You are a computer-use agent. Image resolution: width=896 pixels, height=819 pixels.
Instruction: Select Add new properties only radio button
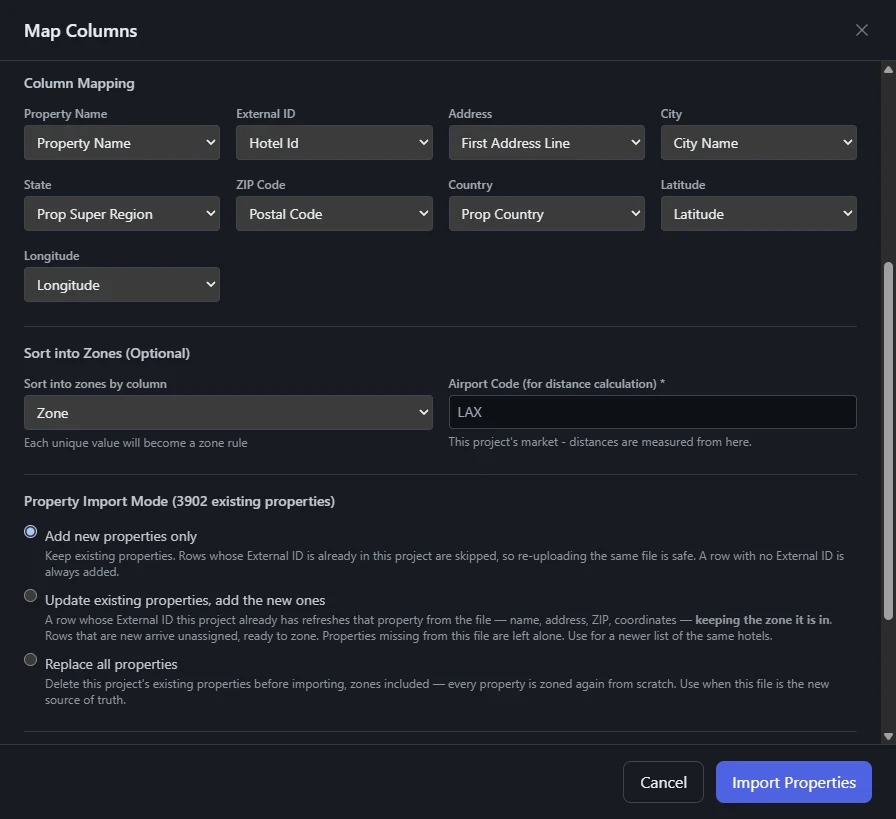point(31,532)
